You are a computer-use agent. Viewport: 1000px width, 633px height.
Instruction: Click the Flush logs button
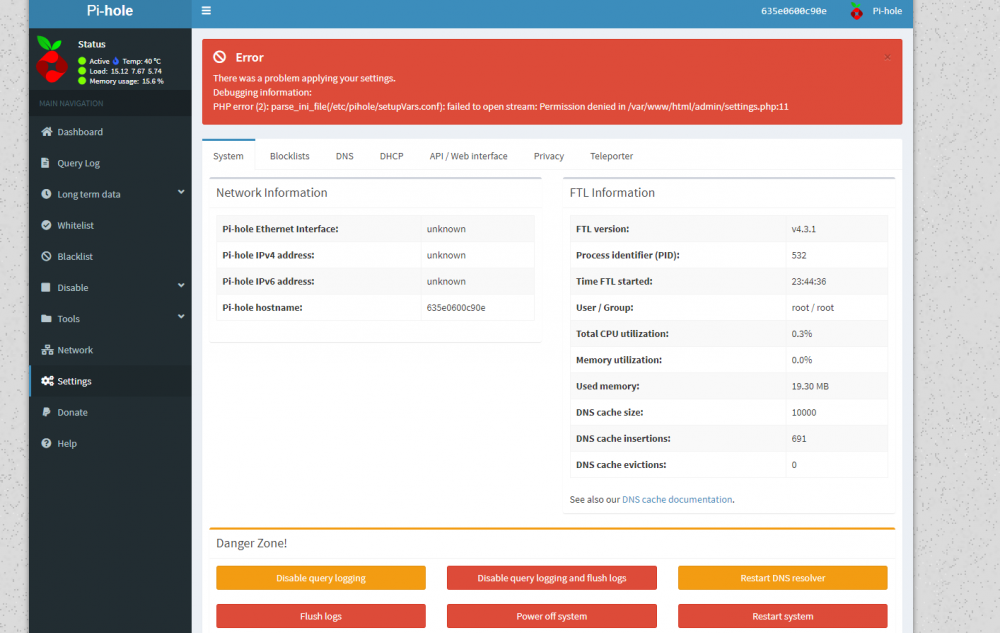click(321, 616)
